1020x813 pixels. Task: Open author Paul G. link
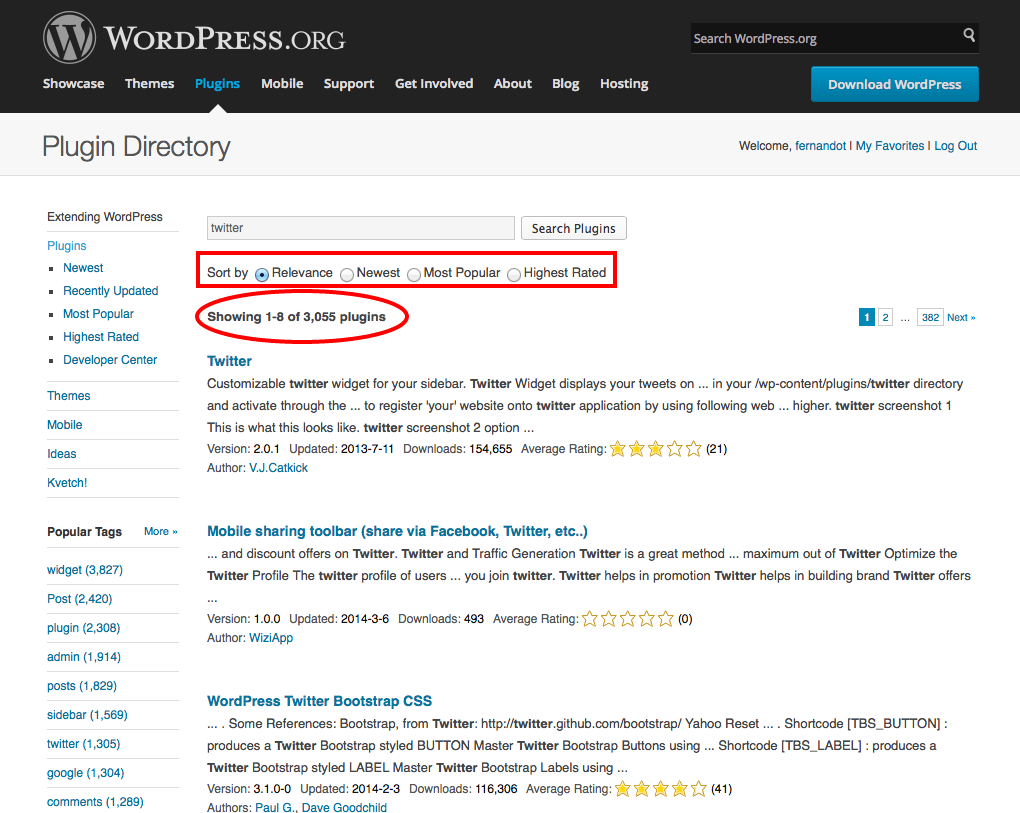276,807
